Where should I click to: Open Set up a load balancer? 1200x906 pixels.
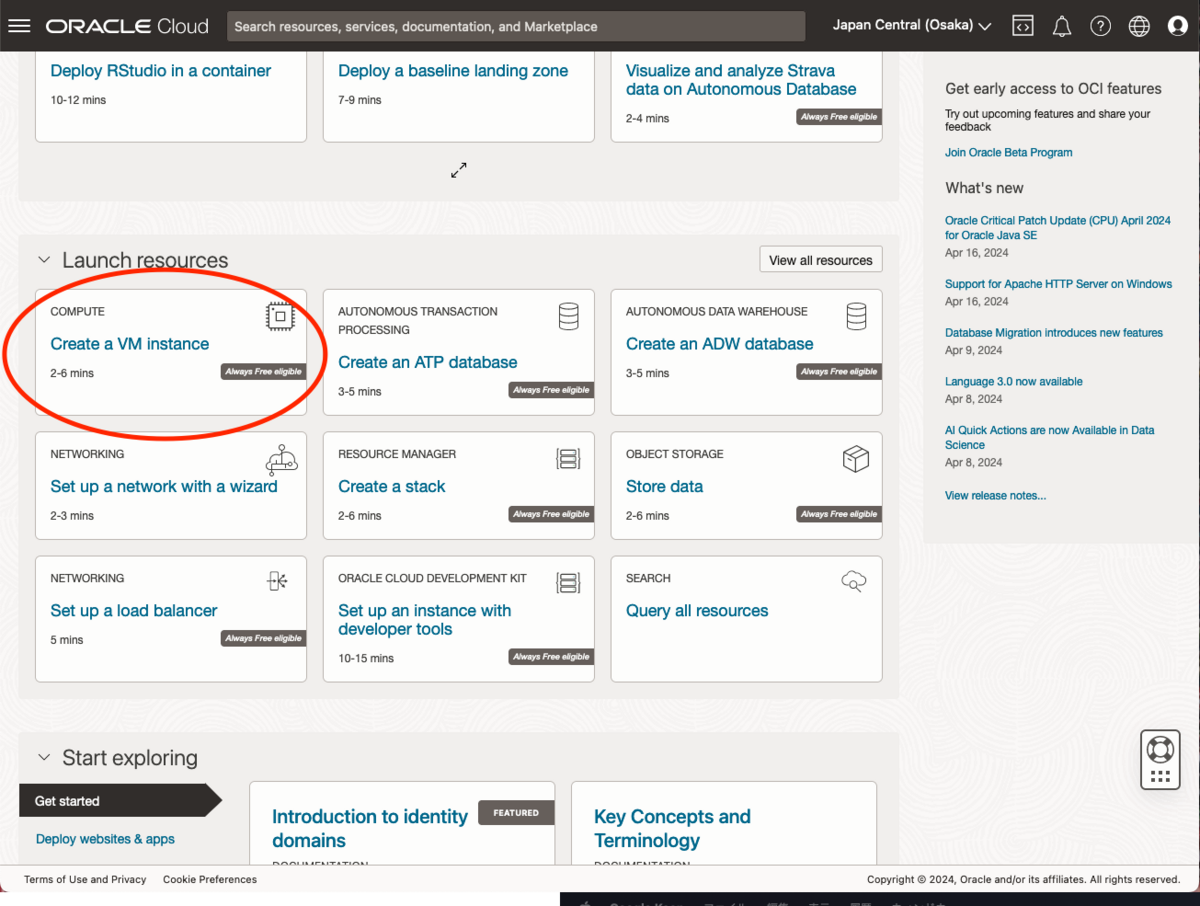pyautogui.click(x=134, y=610)
